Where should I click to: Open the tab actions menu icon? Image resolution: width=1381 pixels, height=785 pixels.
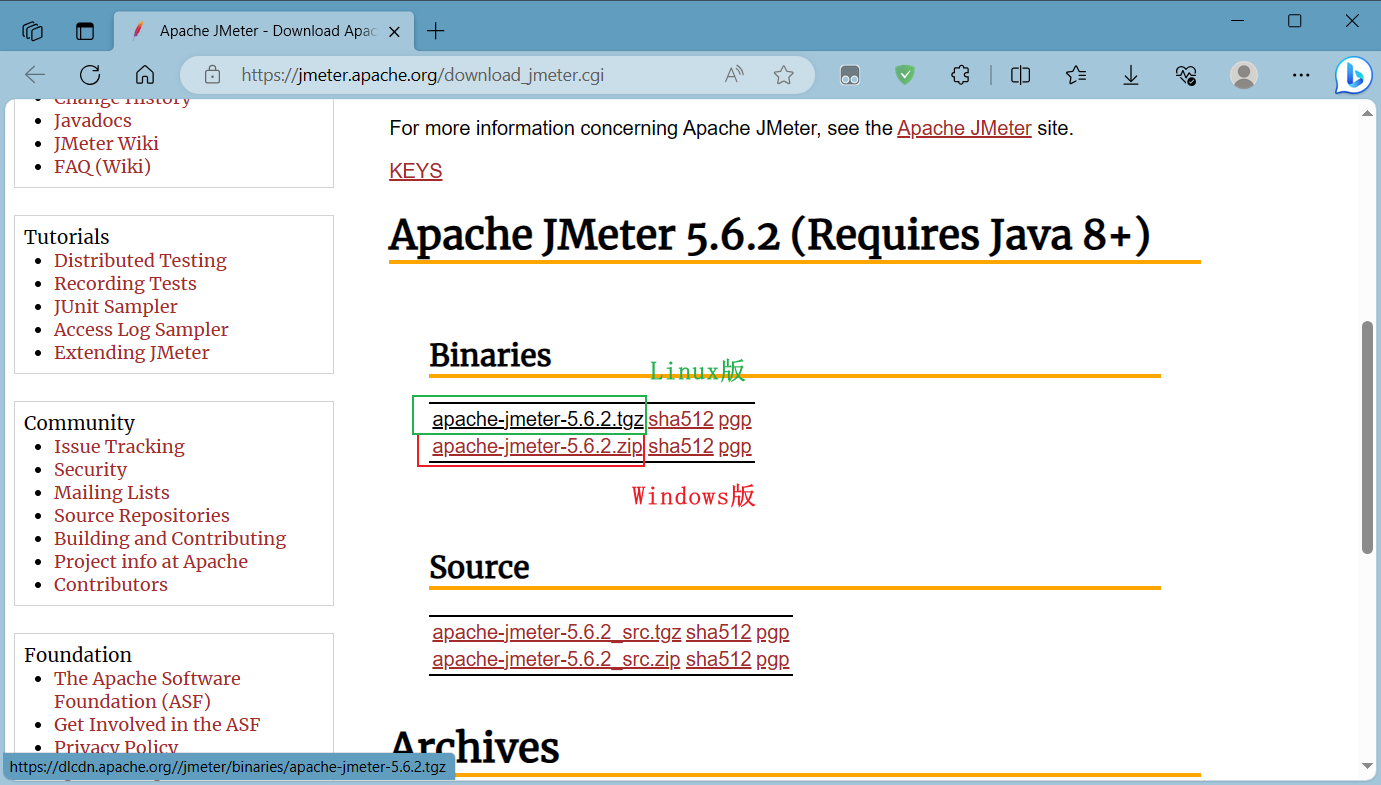click(x=85, y=31)
